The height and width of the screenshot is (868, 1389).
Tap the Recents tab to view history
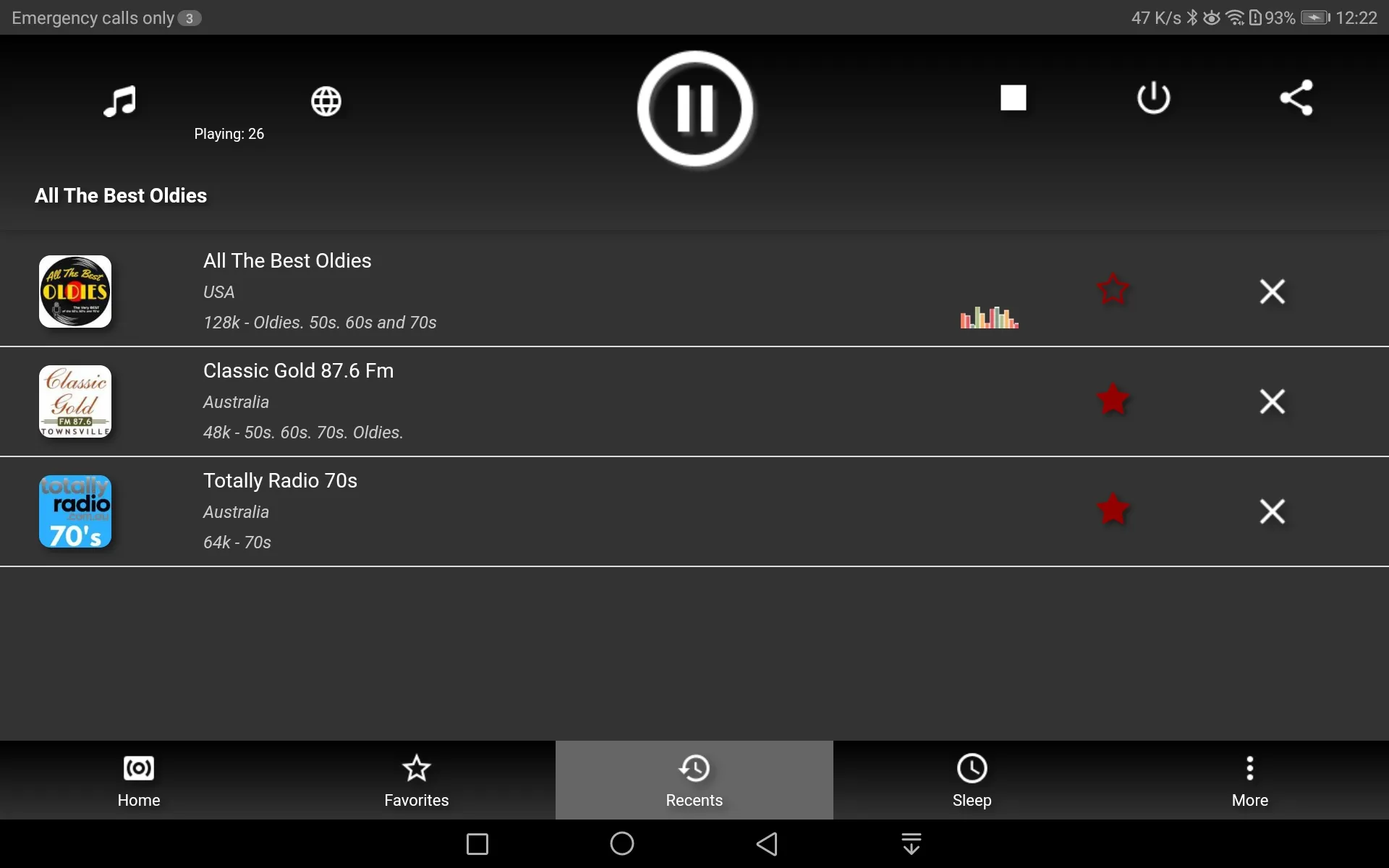tap(694, 780)
